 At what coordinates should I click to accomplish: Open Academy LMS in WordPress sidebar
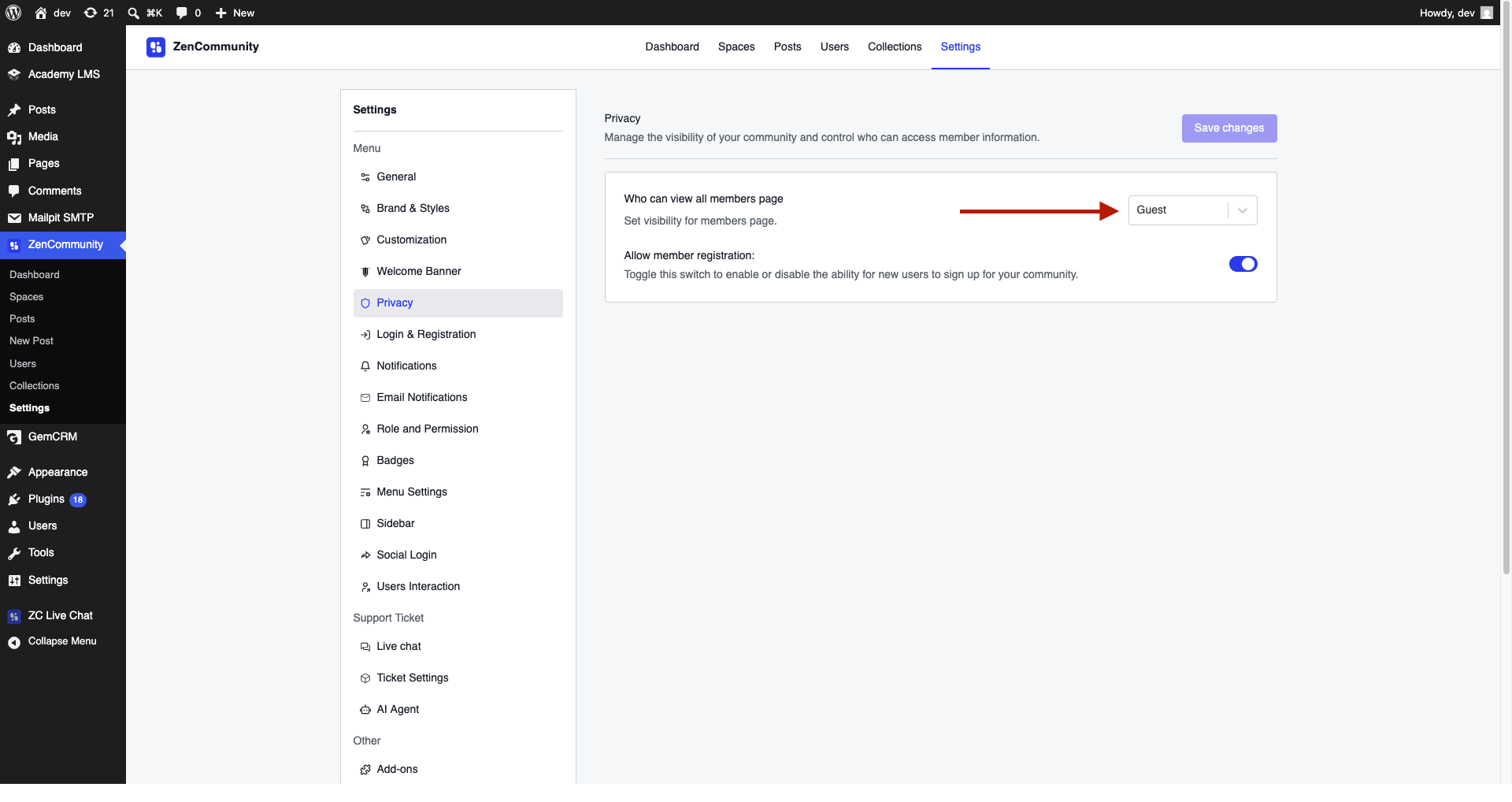pyautogui.click(x=63, y=74)
